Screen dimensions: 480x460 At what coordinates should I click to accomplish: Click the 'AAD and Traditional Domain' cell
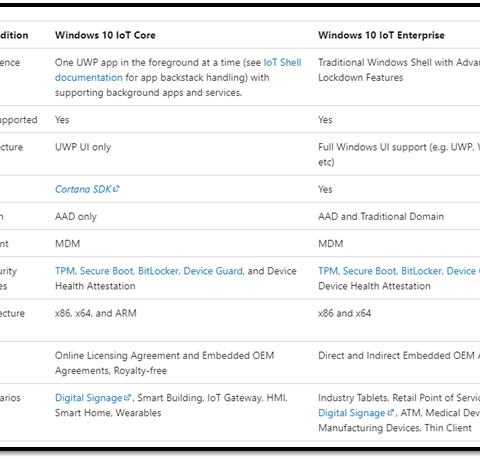tap(381, 216)
